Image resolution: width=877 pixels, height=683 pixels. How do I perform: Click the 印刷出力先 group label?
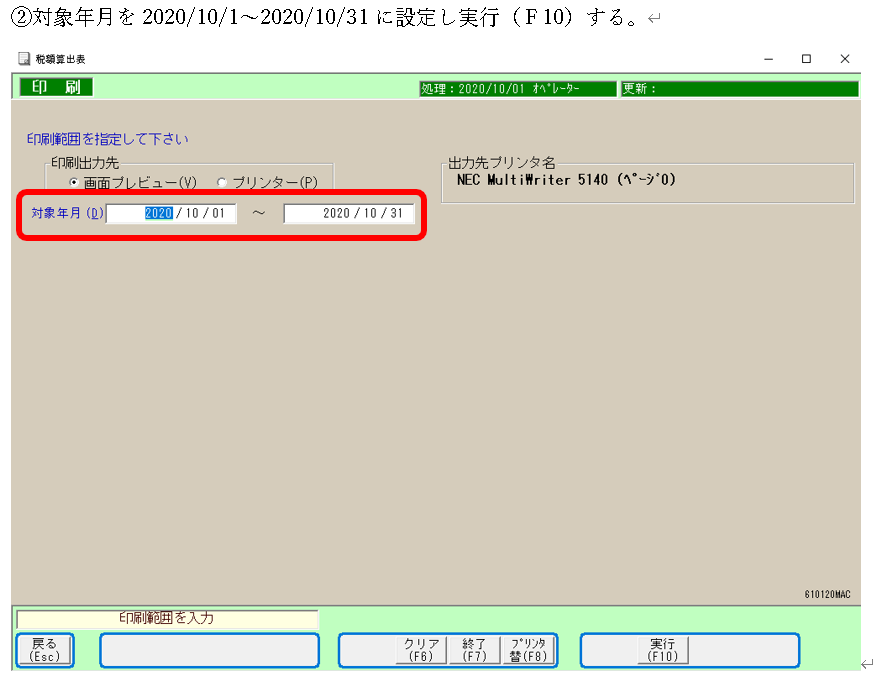85,163
